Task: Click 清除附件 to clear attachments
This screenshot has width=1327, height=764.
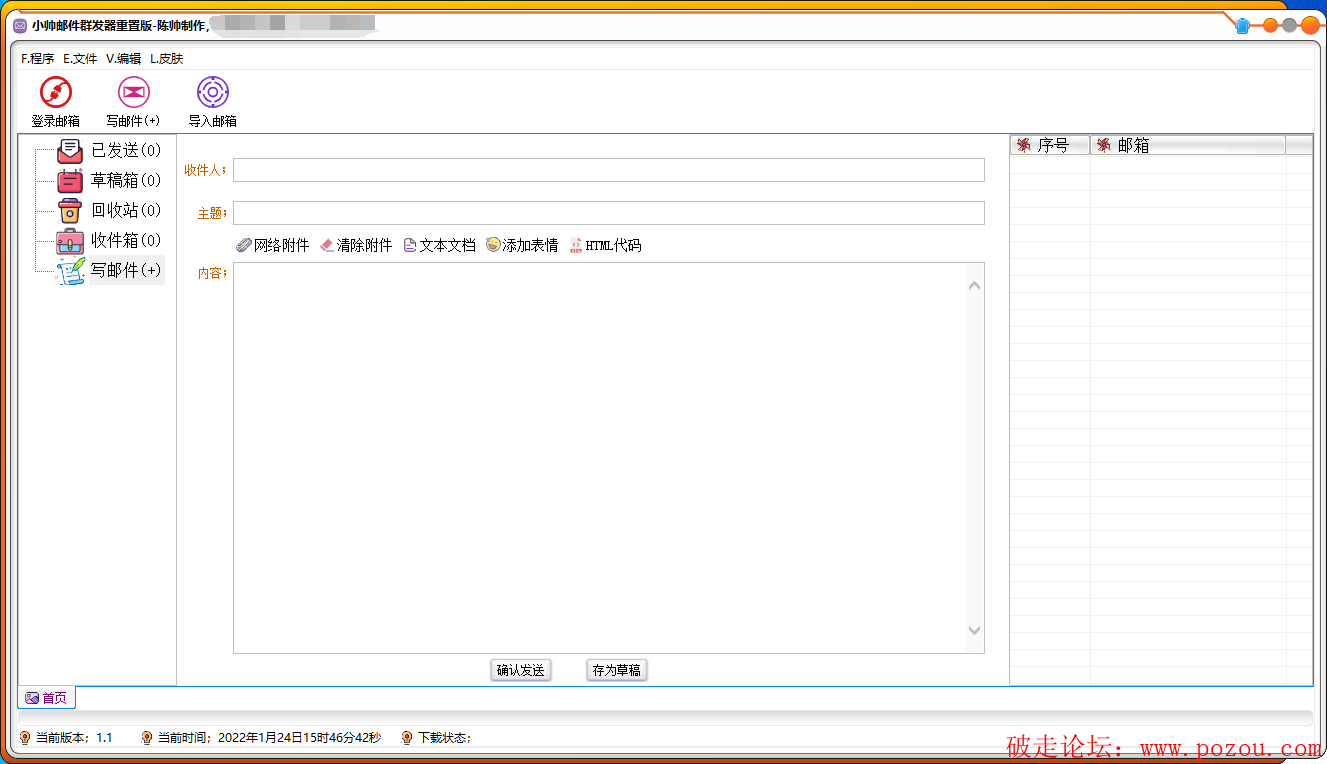Action: tap(356, 245)
